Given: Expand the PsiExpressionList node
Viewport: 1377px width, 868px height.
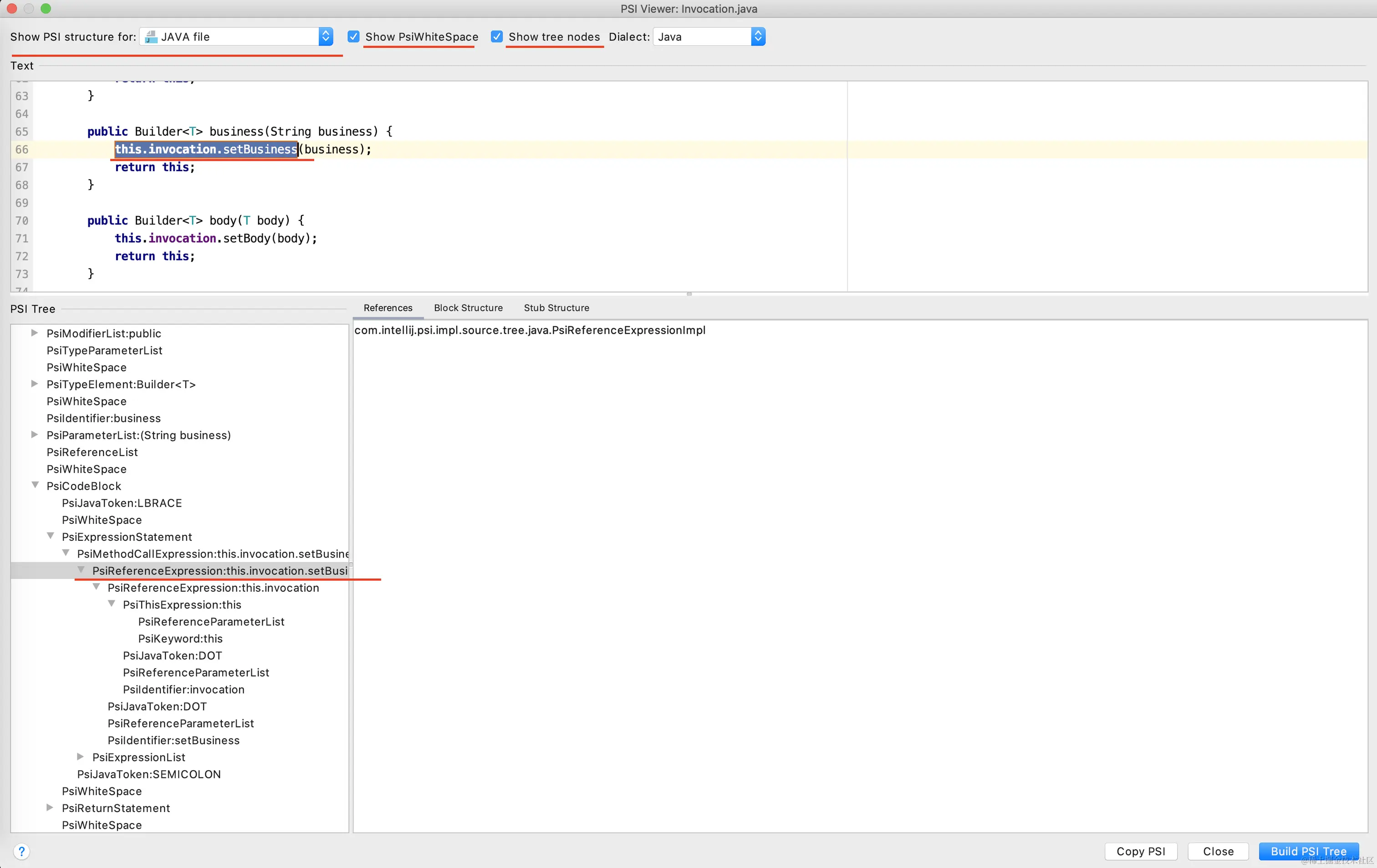Looking at the screenshot, I should (x=80, y=757).
